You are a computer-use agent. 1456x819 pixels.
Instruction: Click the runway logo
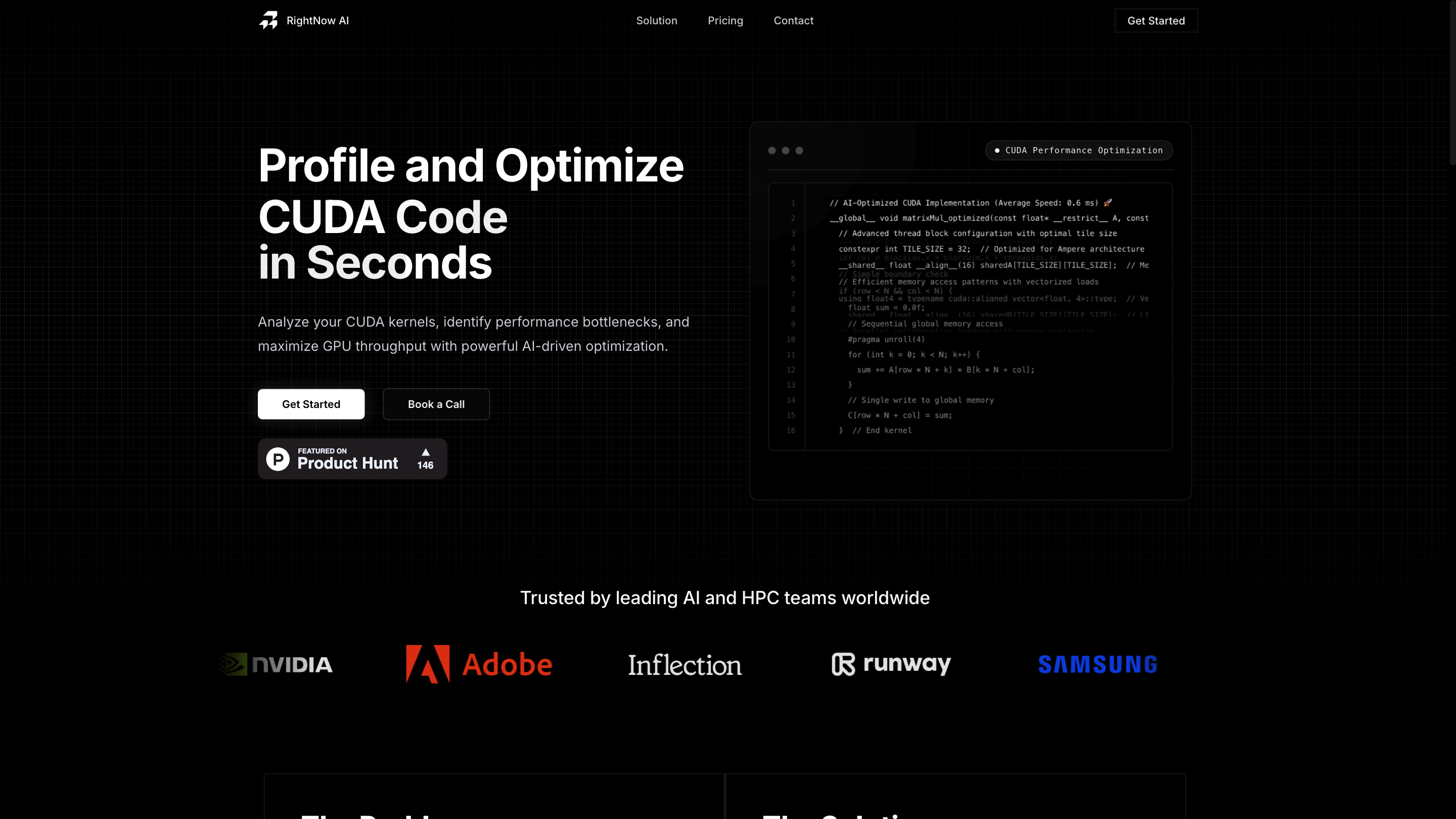coord(891,664)
